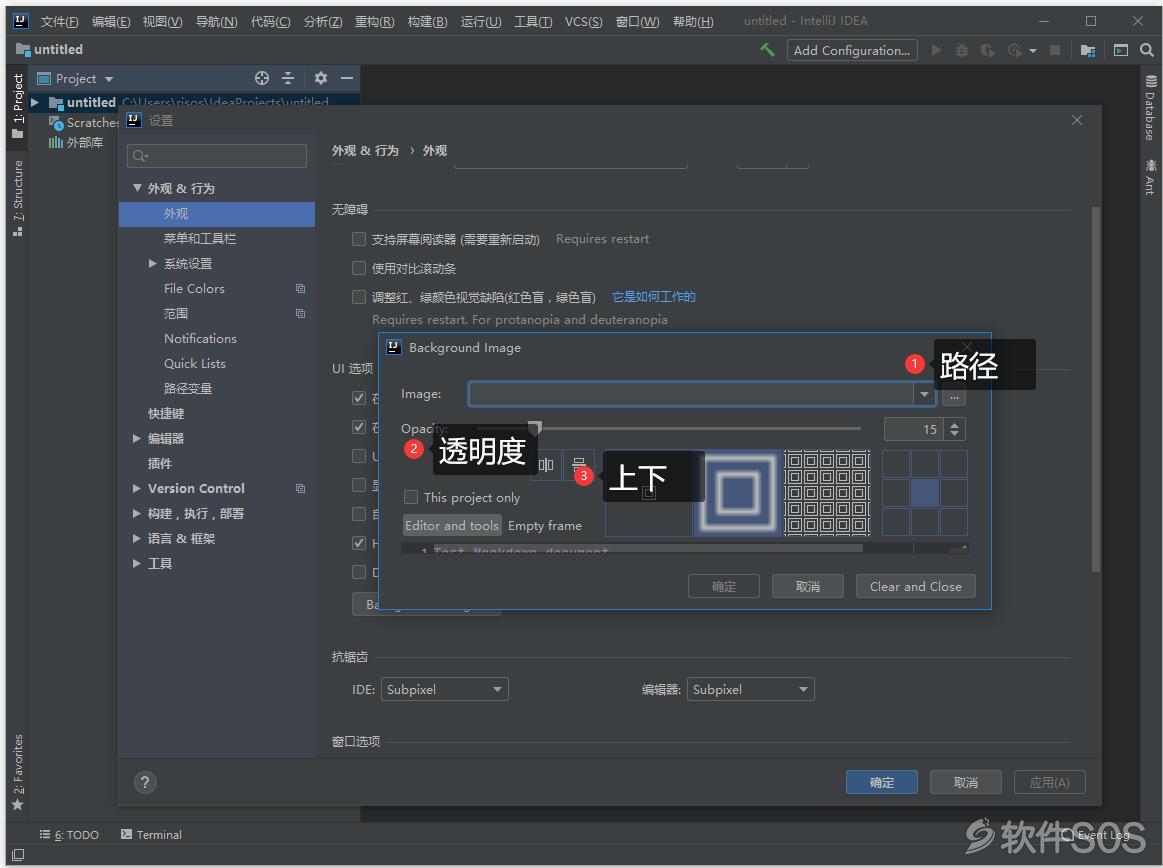
Task: Open the 重构(R) menu
Action: point(375,22)
